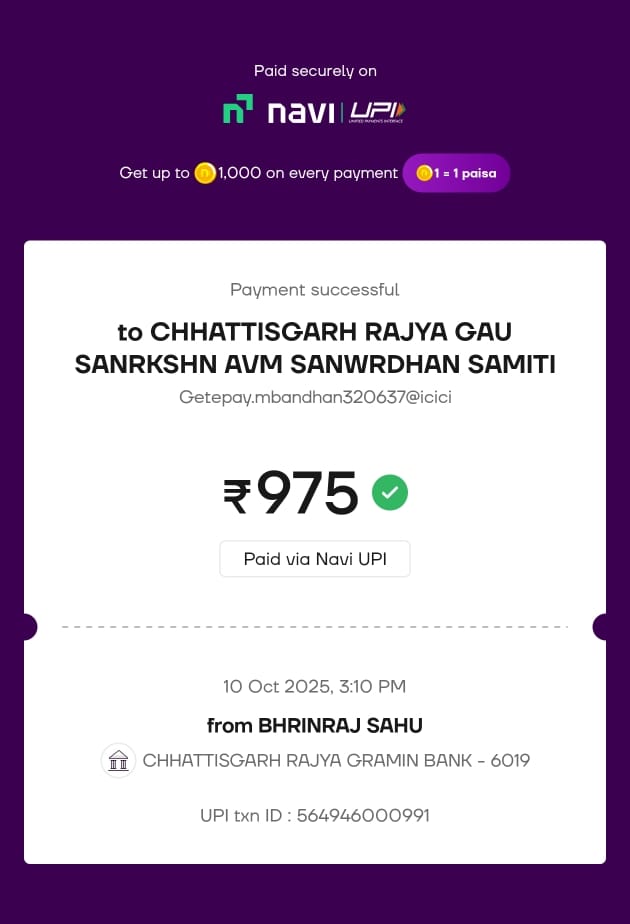The image size is (630, 924).
Task: Tap the Payment successful status label
Action: [x=315, y=290]
